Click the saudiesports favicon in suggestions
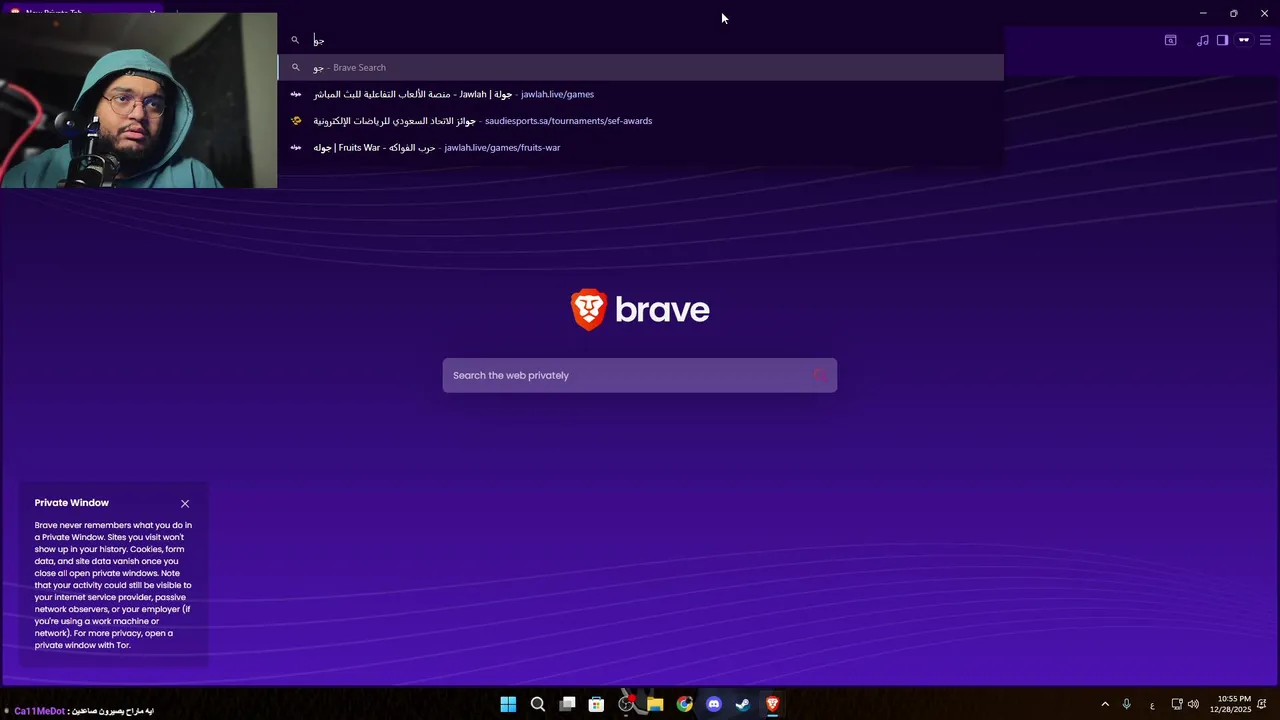 pos(296,121)
